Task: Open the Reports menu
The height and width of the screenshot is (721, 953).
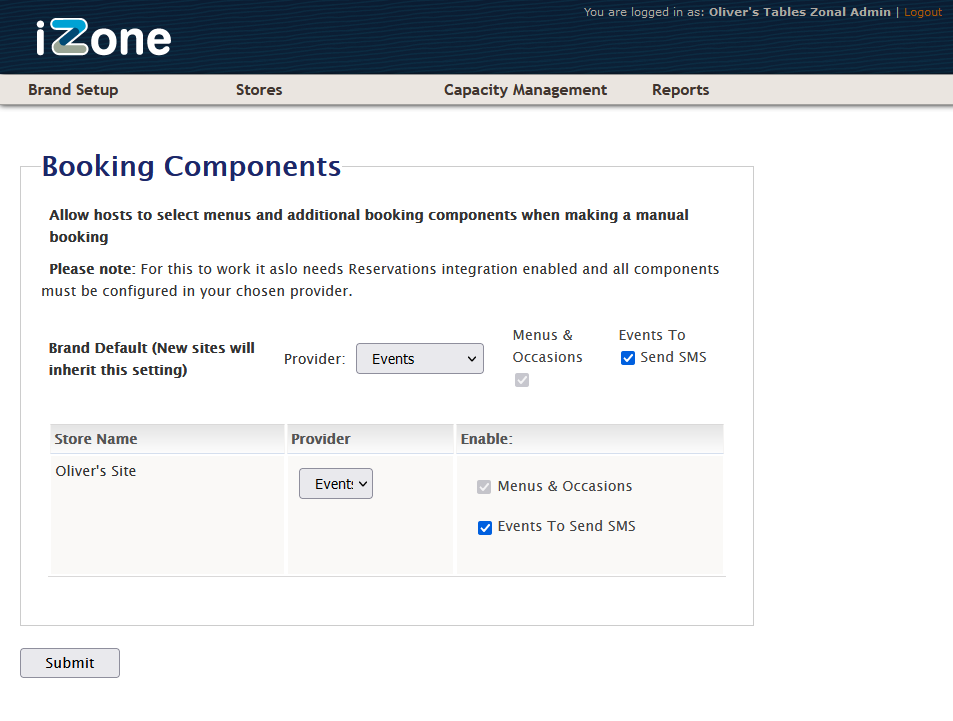Action: click(x=680, y=90)
